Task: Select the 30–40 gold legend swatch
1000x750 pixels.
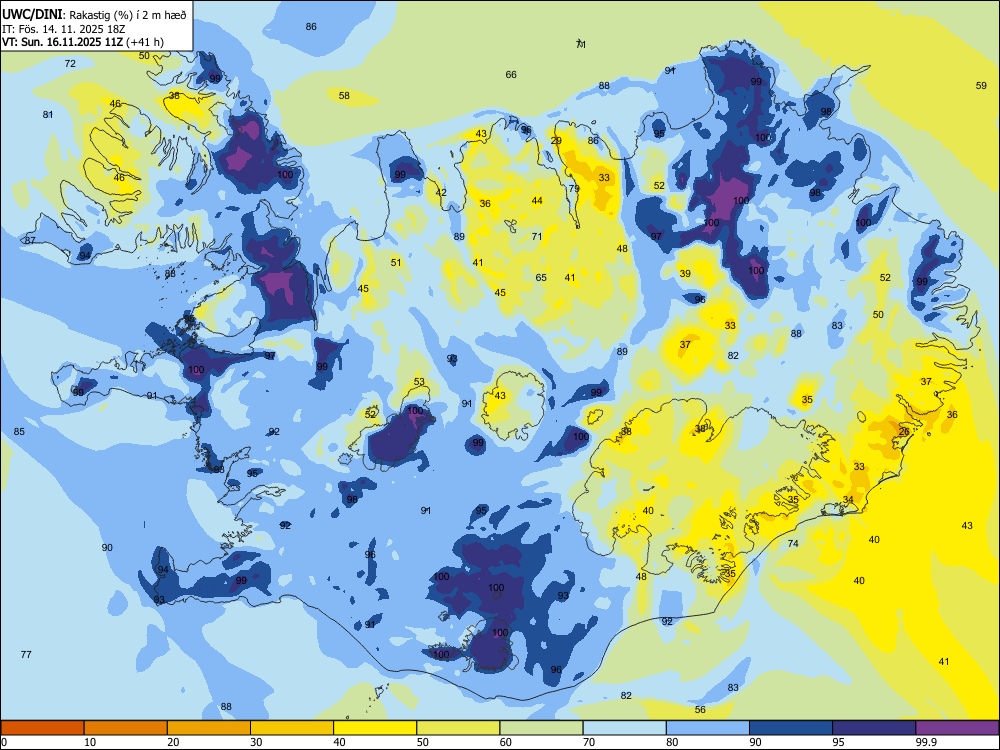Action: click(292, 728)
